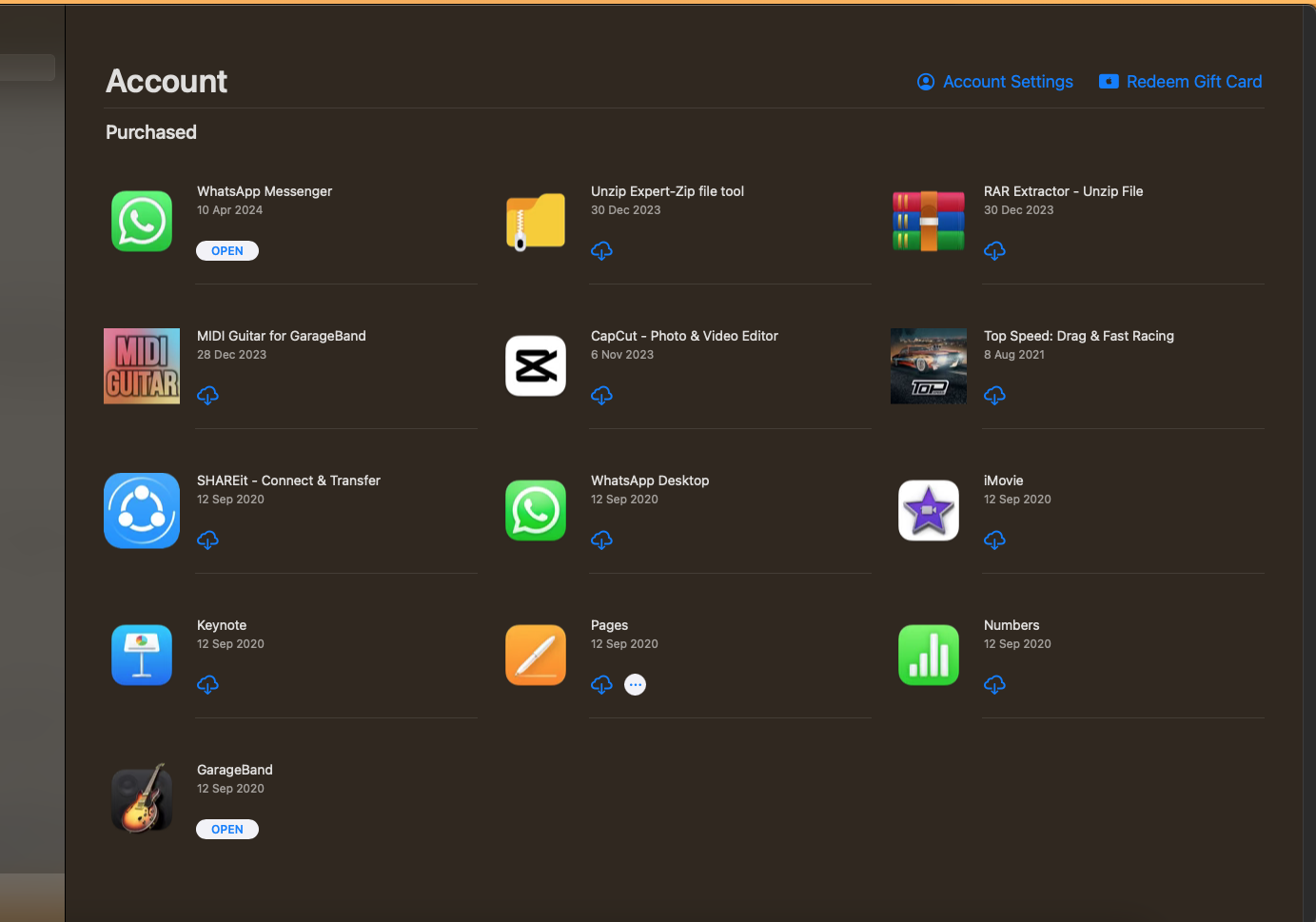The image size is (1316, 922).
Task: Click the 10 Apr 2024 purchase date
Action: 229,210
